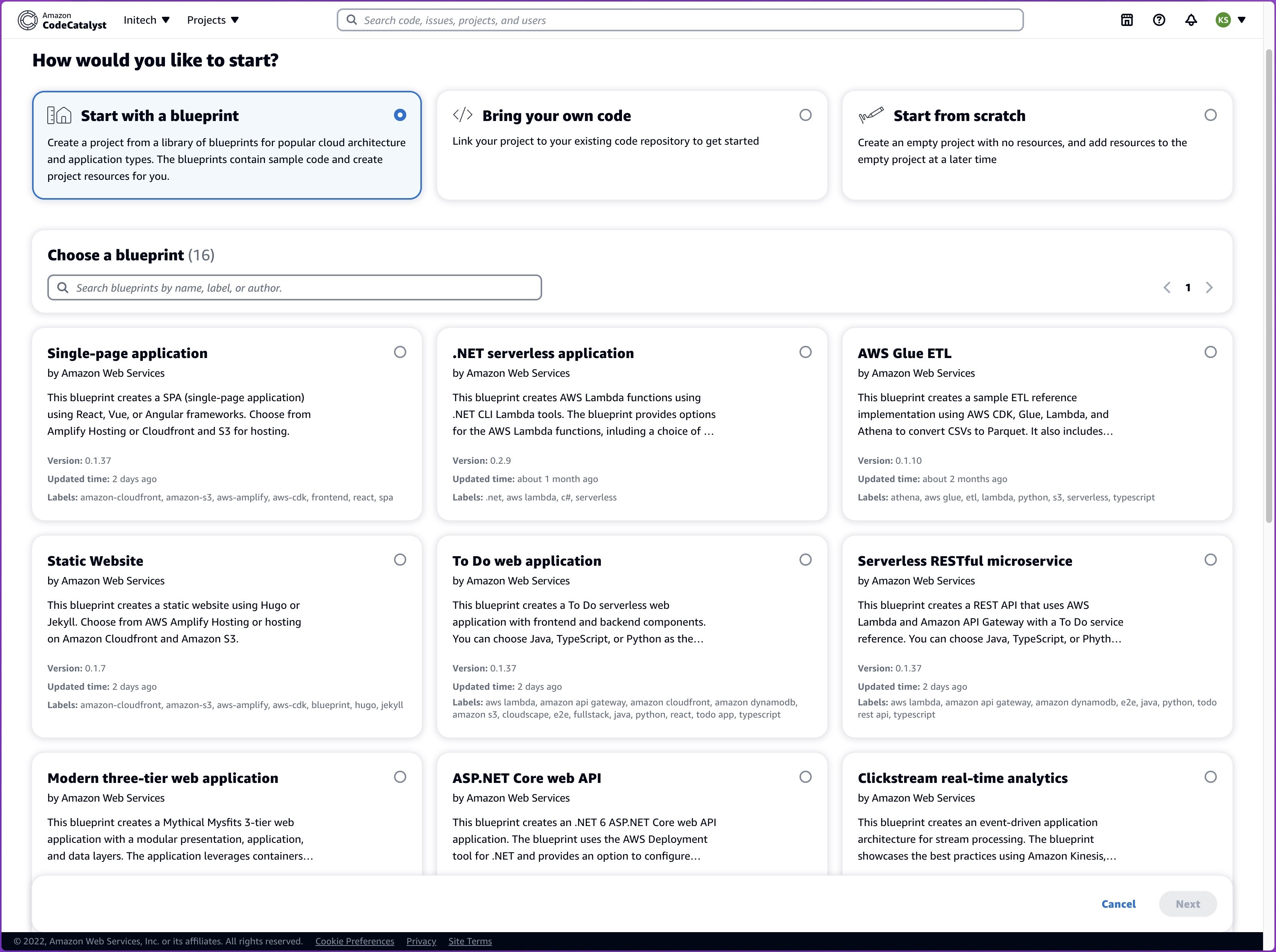
Task: Choose the ASP.NET Core web API blueprint
Action: (806, 777)
